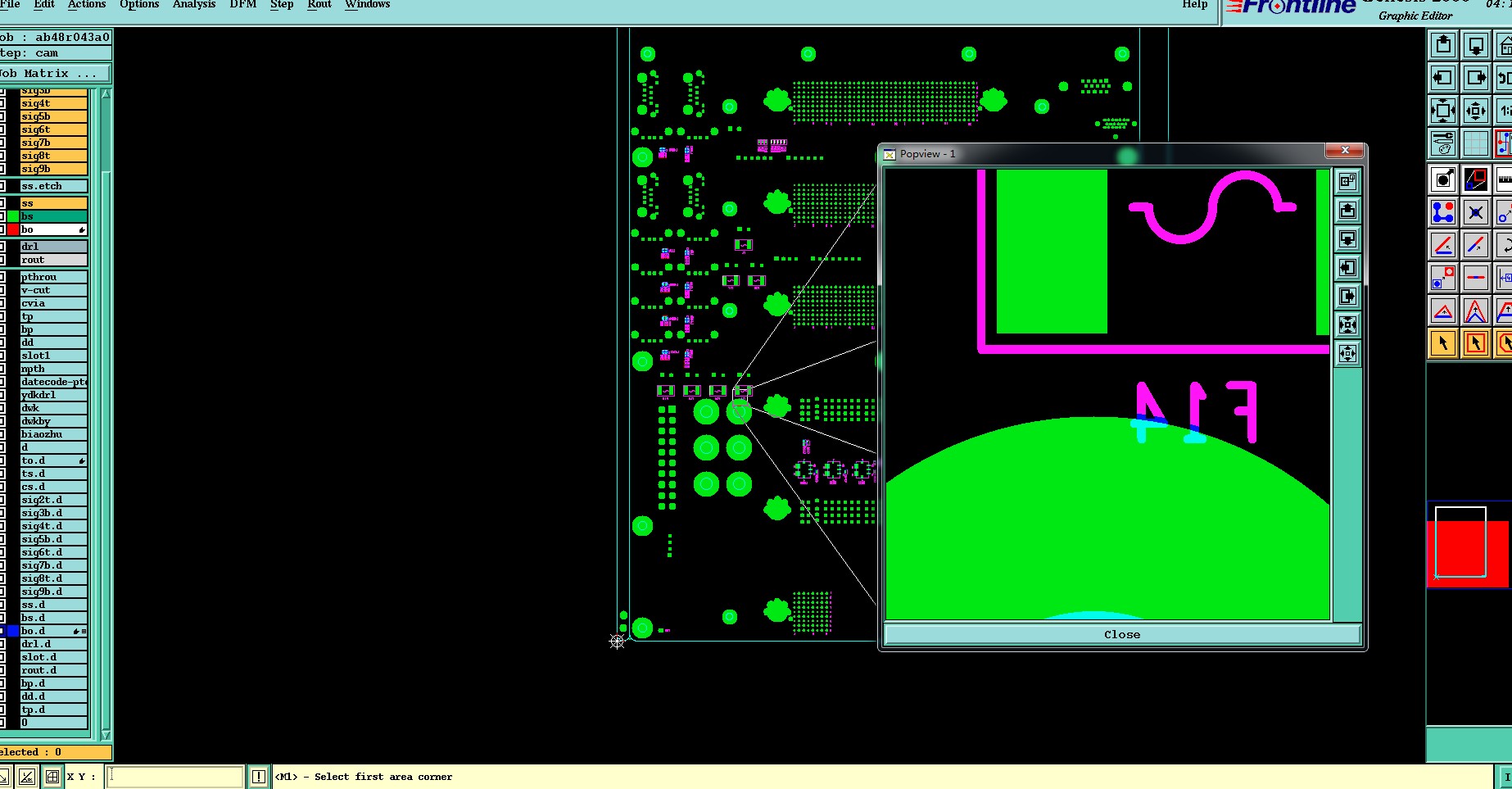
Task: Click the diagonal line icon left of grid snap
Action: point(27,777)
